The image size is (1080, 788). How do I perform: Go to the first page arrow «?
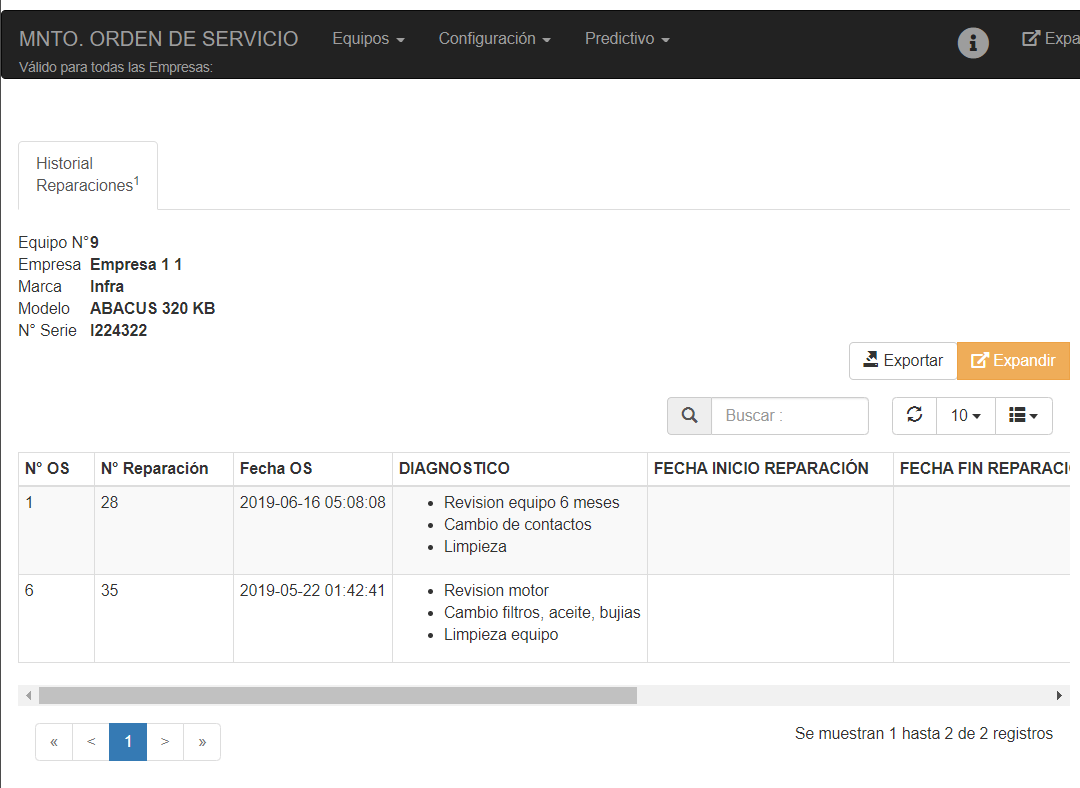[x=54, y=742]
